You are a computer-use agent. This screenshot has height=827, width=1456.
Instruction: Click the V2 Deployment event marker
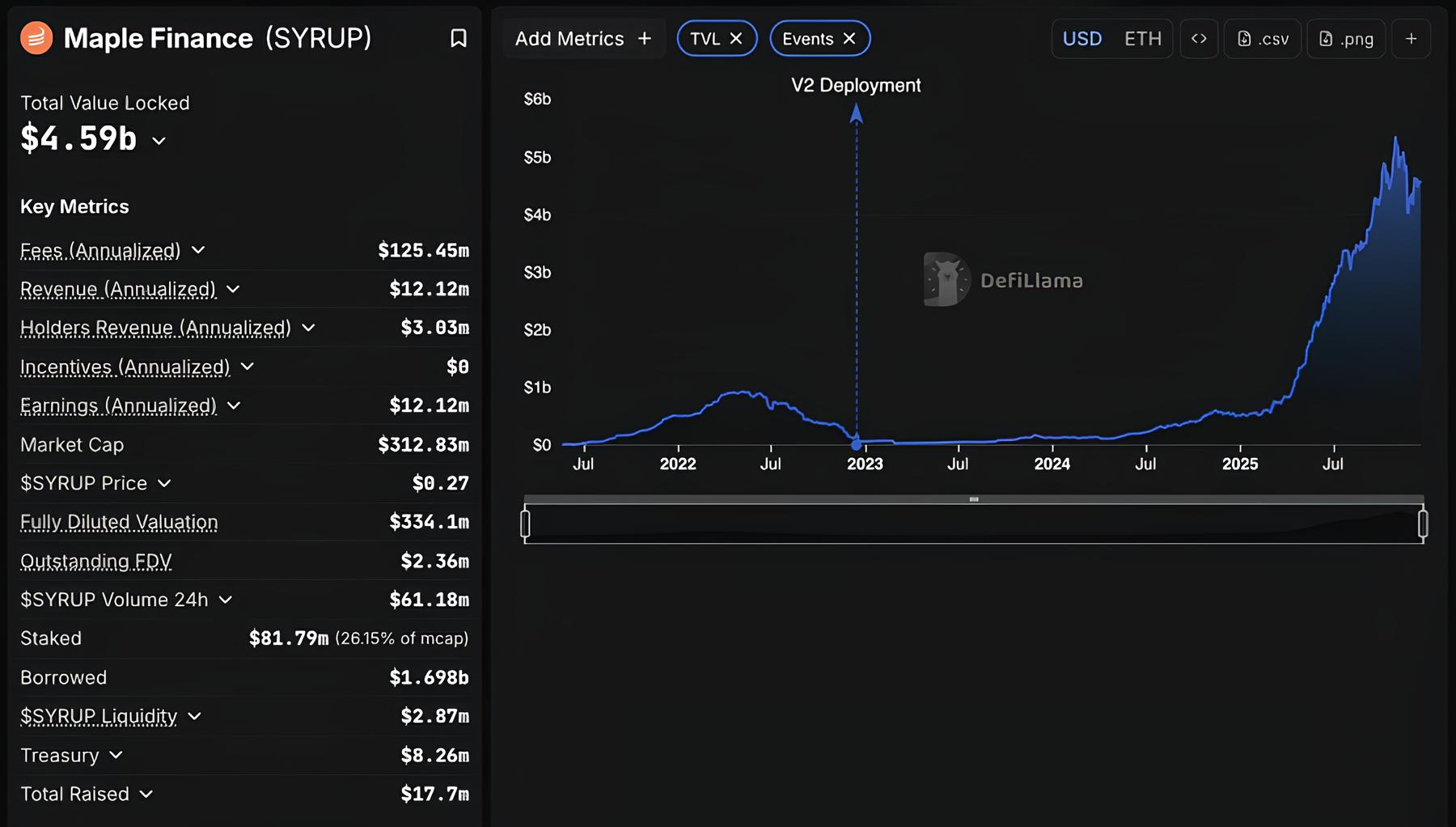pos(856,444)
